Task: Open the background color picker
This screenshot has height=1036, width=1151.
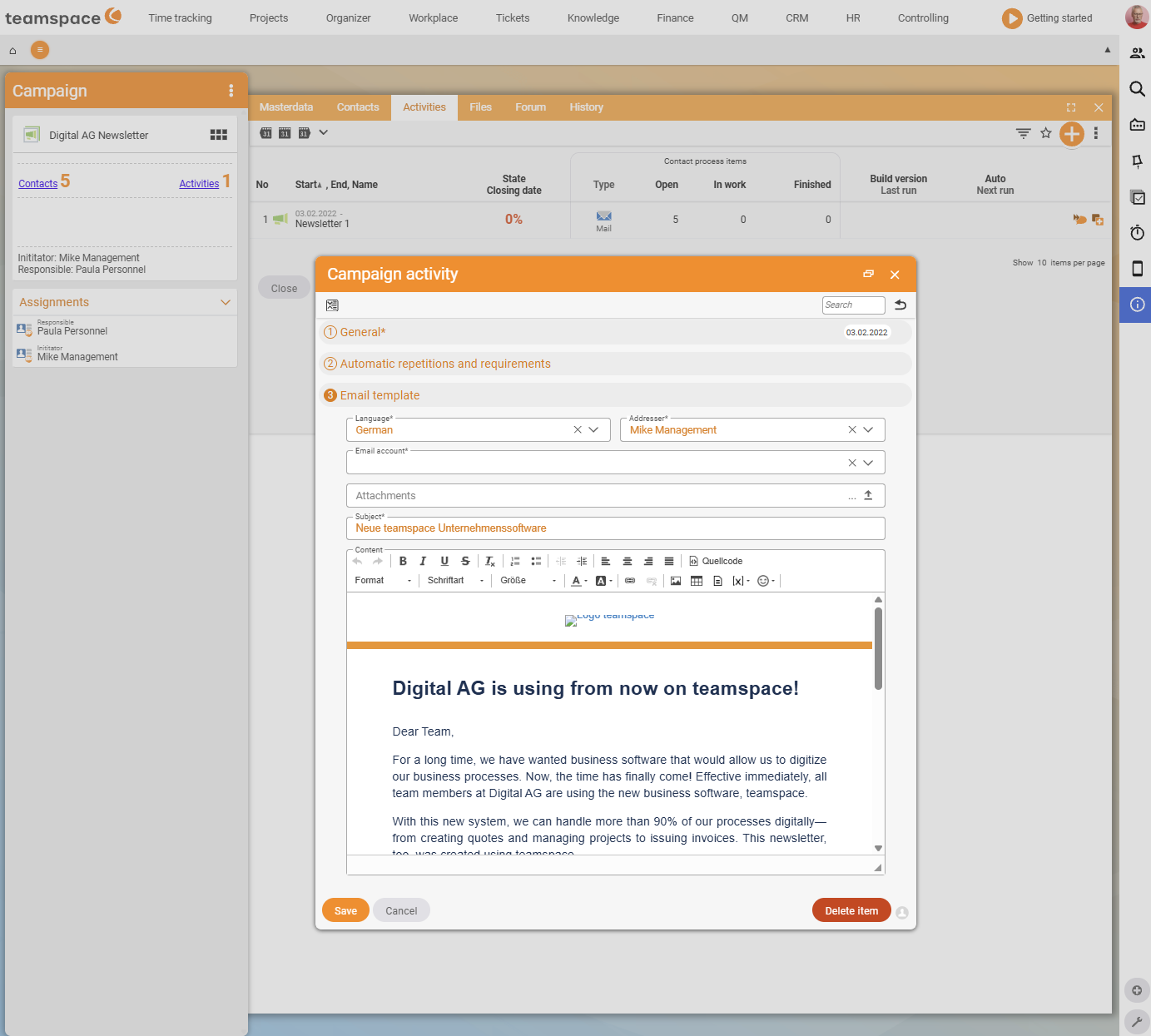Action: coord(604,581)
